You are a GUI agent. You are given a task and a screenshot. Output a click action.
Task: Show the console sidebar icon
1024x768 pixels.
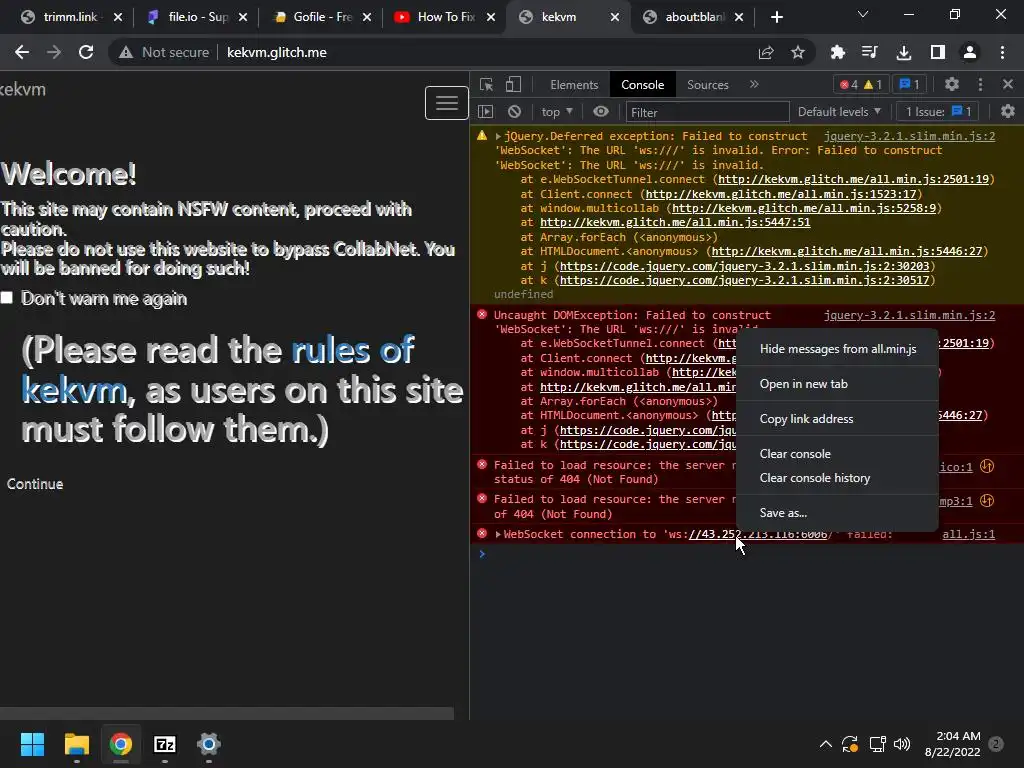pos(485,112)
